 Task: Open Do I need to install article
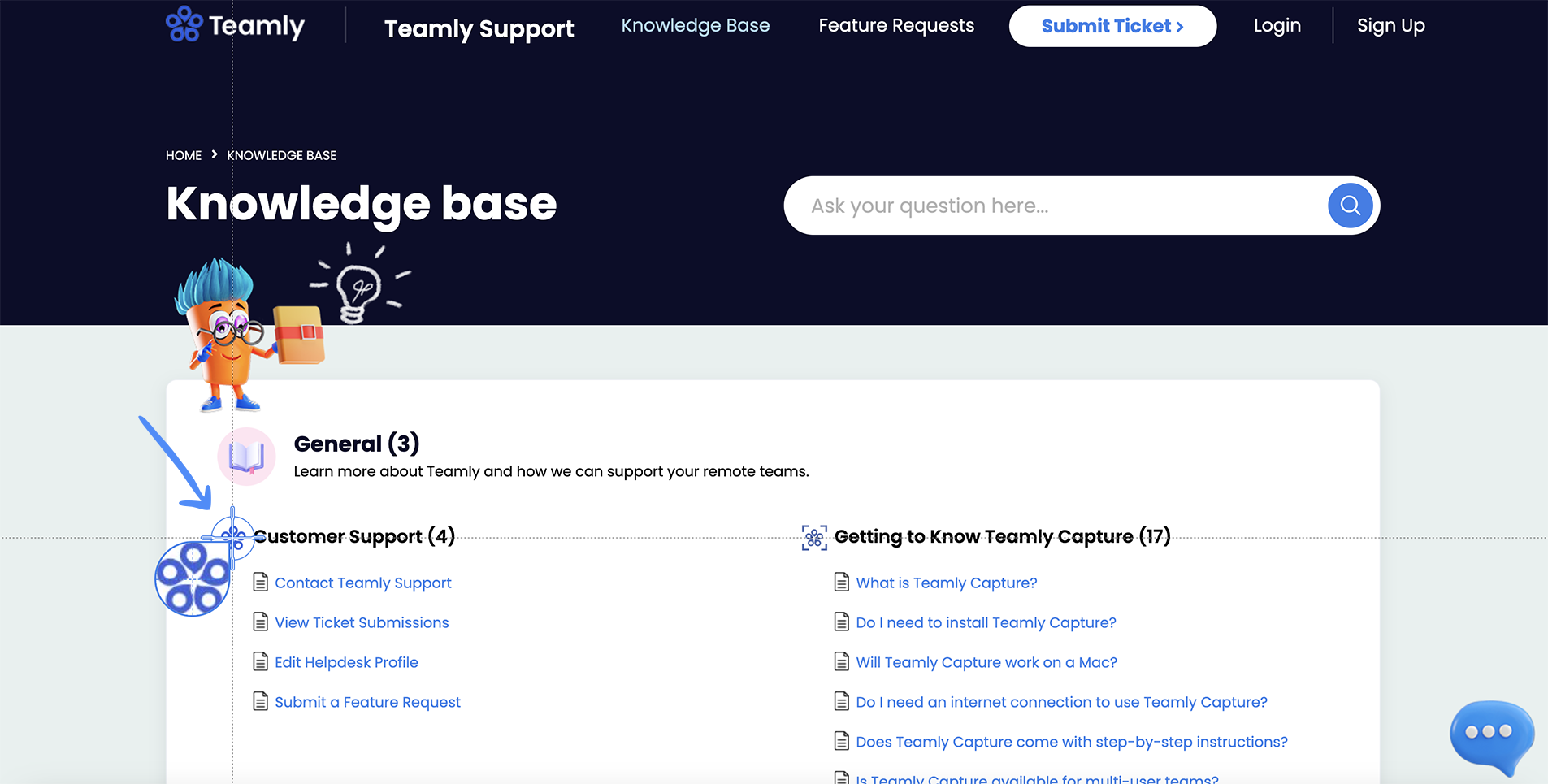[986, 622]
